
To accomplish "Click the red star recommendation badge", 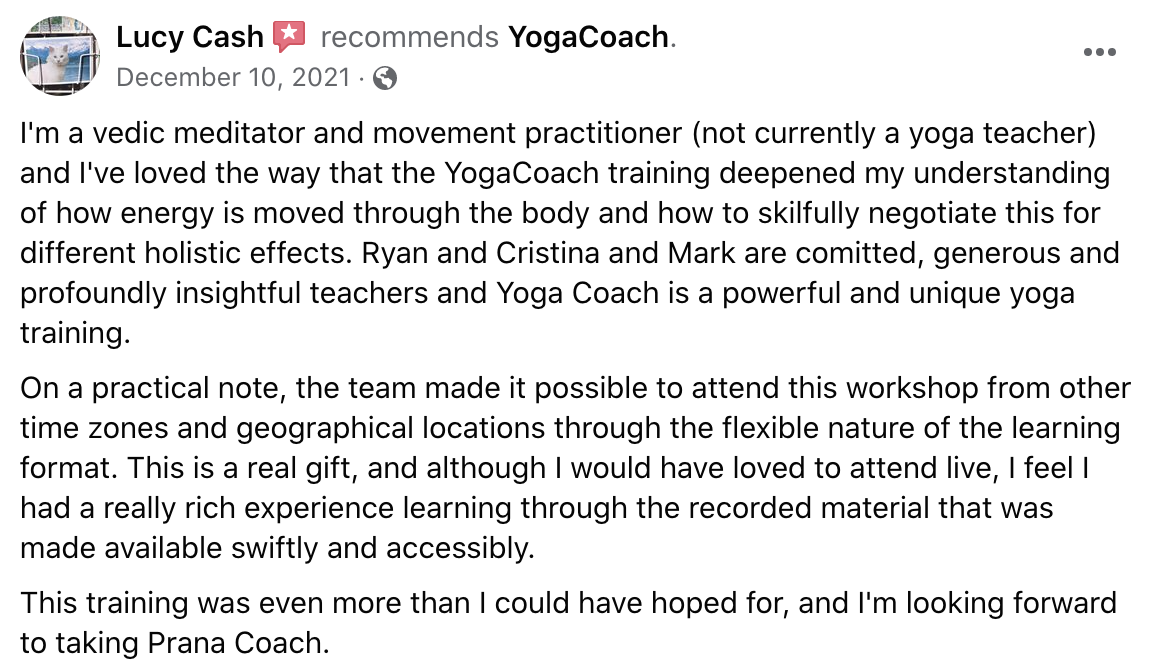I will 289,36.
